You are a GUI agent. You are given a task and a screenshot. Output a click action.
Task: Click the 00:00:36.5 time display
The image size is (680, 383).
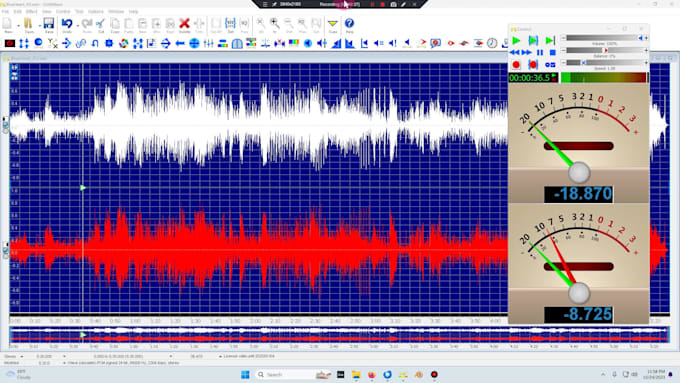tap(532, 78)
